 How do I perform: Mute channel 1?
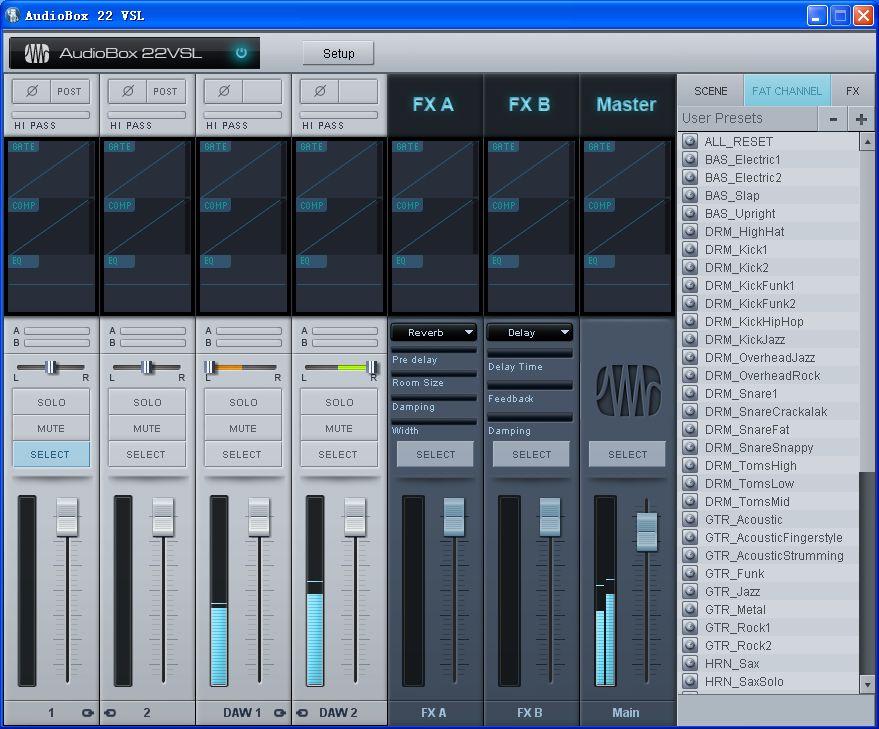click(x=51, y=428)
